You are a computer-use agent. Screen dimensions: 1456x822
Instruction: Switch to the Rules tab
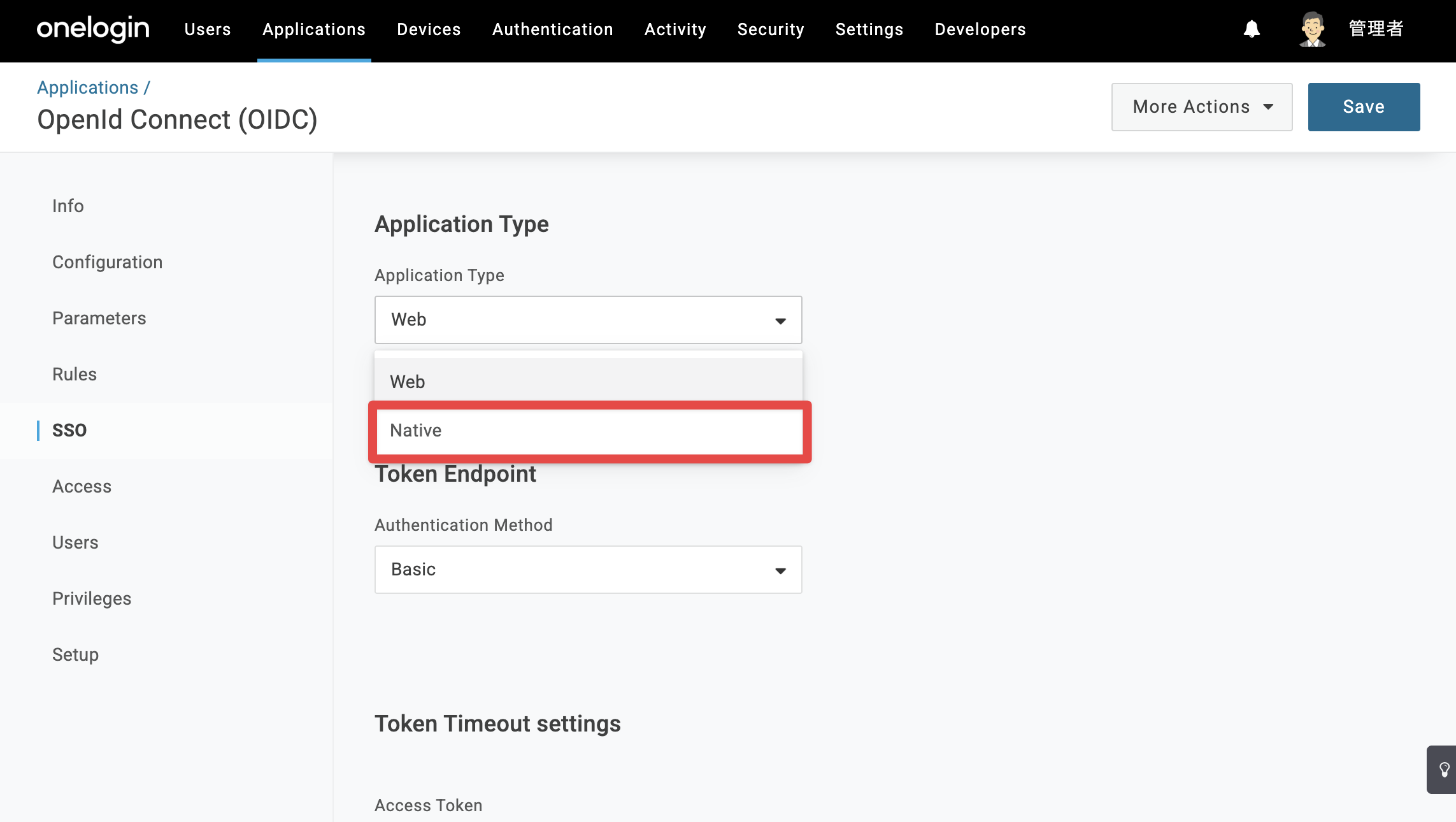pyautogui.click(x=75, y=374)
